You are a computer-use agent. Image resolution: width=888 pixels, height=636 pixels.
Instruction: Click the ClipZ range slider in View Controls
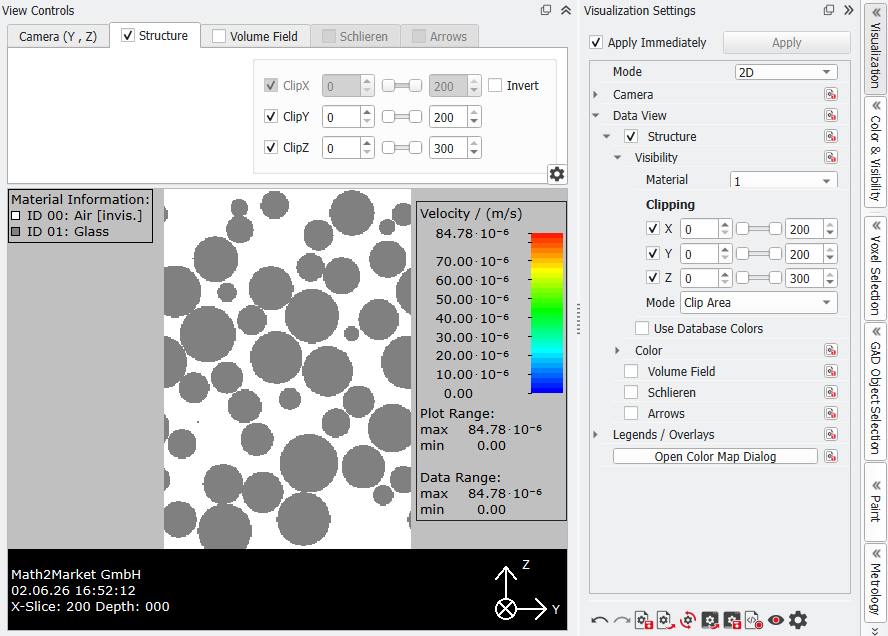point(402,148)
